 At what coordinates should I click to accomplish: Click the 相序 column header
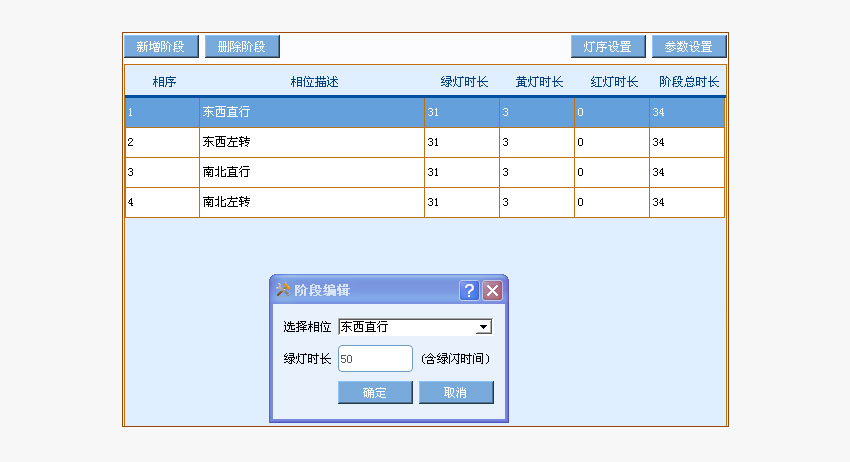[163, 82]
